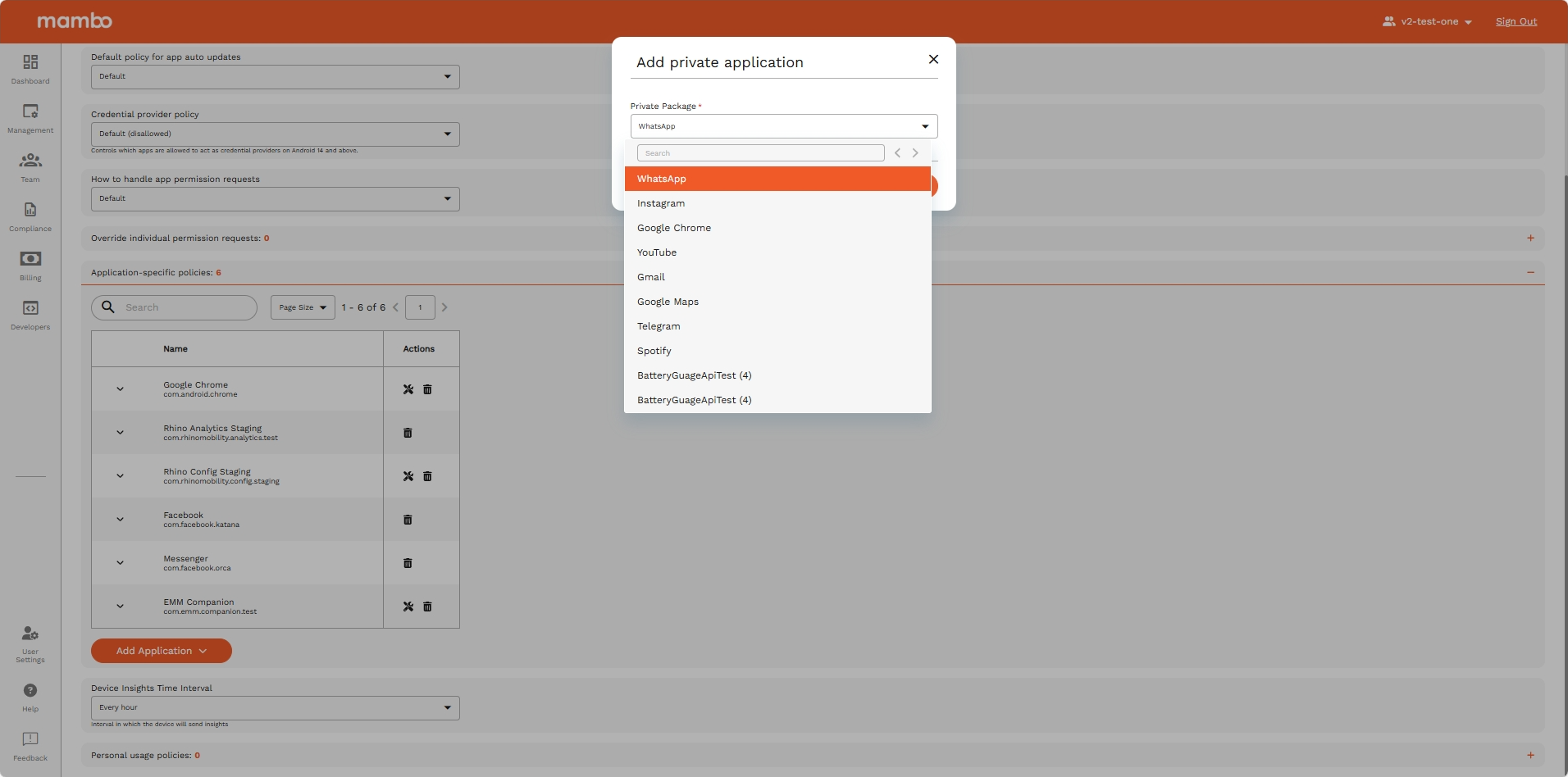
Task: Select Telegram from the package list
Action: click(777, 326)
